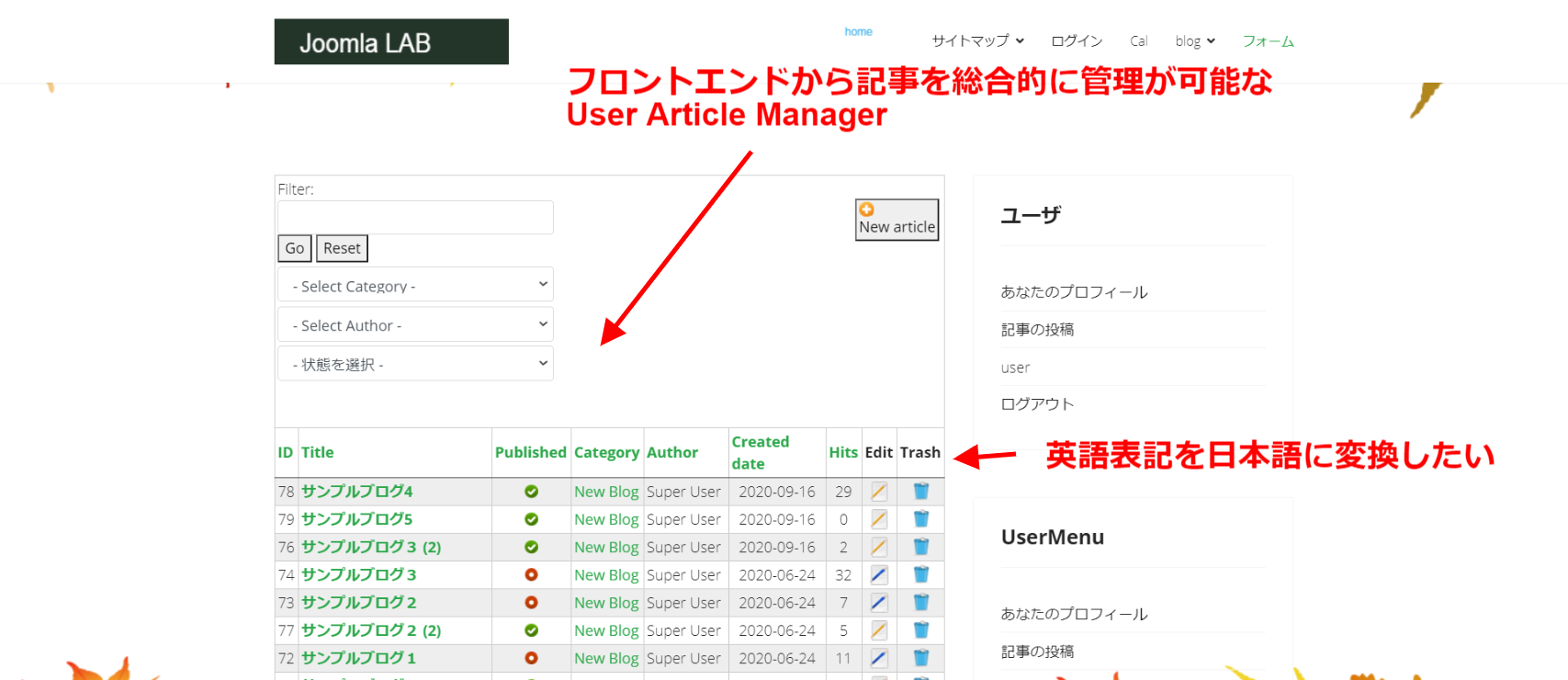Toggle published status of サンプルブログ4
Image resolution: width=1568 pixels, height=680 pixels.
pyautogui.click(x=531, y=492)
